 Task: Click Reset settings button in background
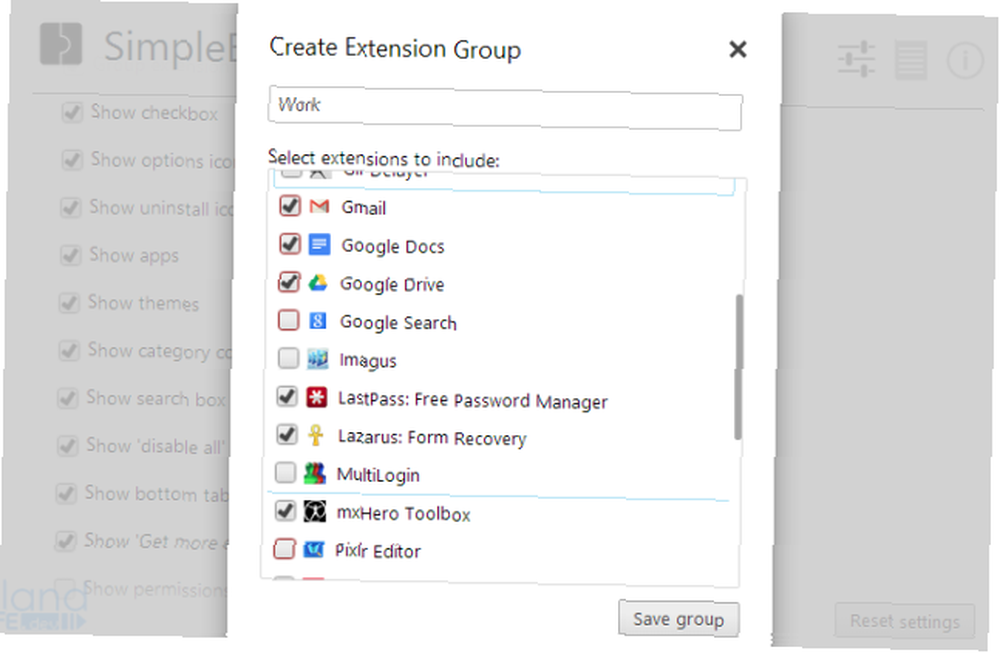904,621
